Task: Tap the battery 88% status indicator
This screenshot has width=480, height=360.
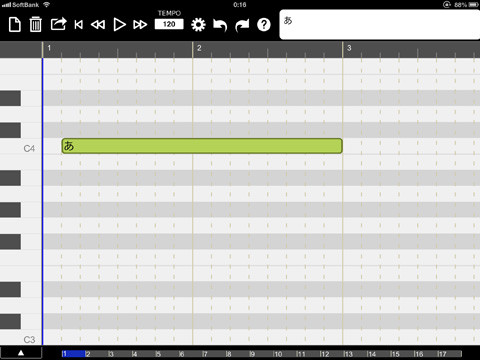Action: click(x=466, y=5)
